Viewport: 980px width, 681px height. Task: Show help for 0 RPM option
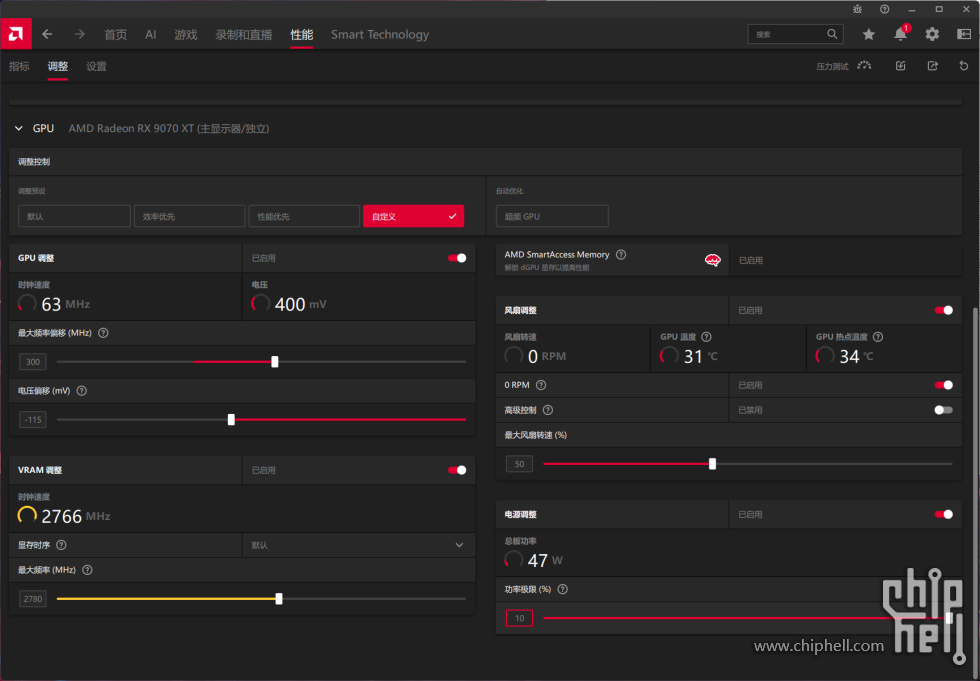tap(541, 385)
